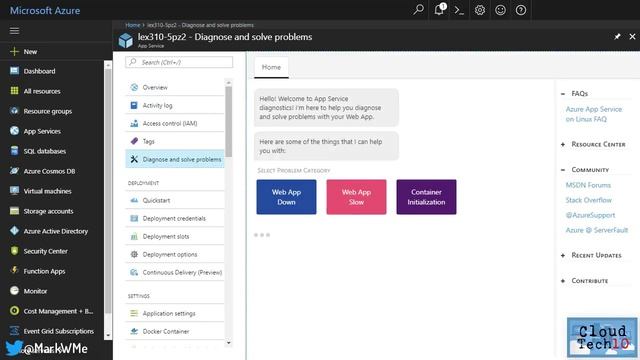This screenshot has width=640, height=360.
Task: Open Quickstart under Deployment
Action: pyautogui.click(x=175, y=200)
